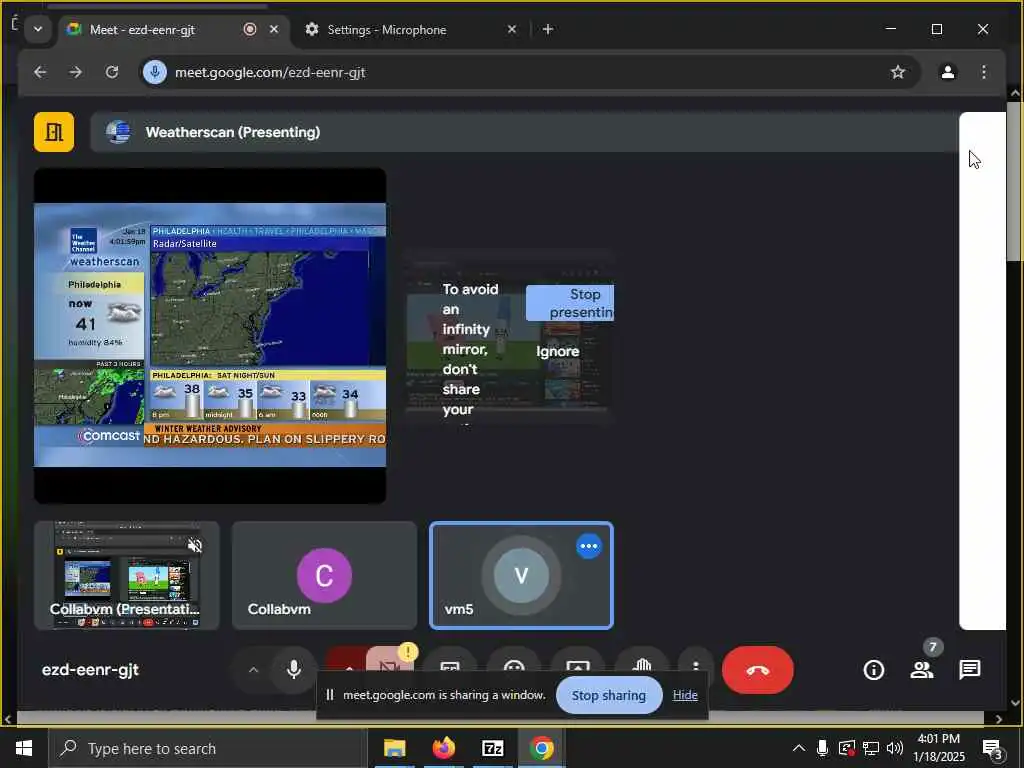Image resolution: width=1024 pixels, height=768 pixels.
Task: Click the Hide link on the sharing bar
Action: (685, 696)
